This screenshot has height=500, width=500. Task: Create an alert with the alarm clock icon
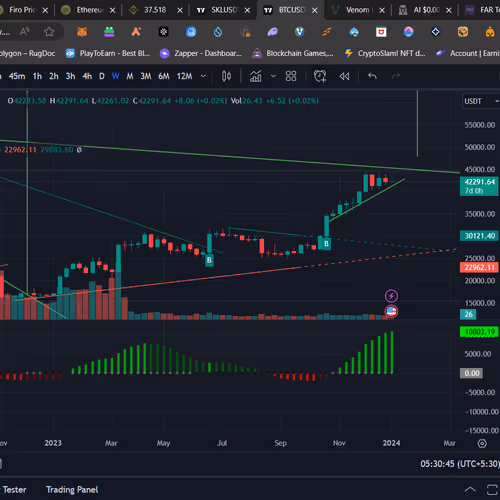pyautogui.click(x=320, y=76)
